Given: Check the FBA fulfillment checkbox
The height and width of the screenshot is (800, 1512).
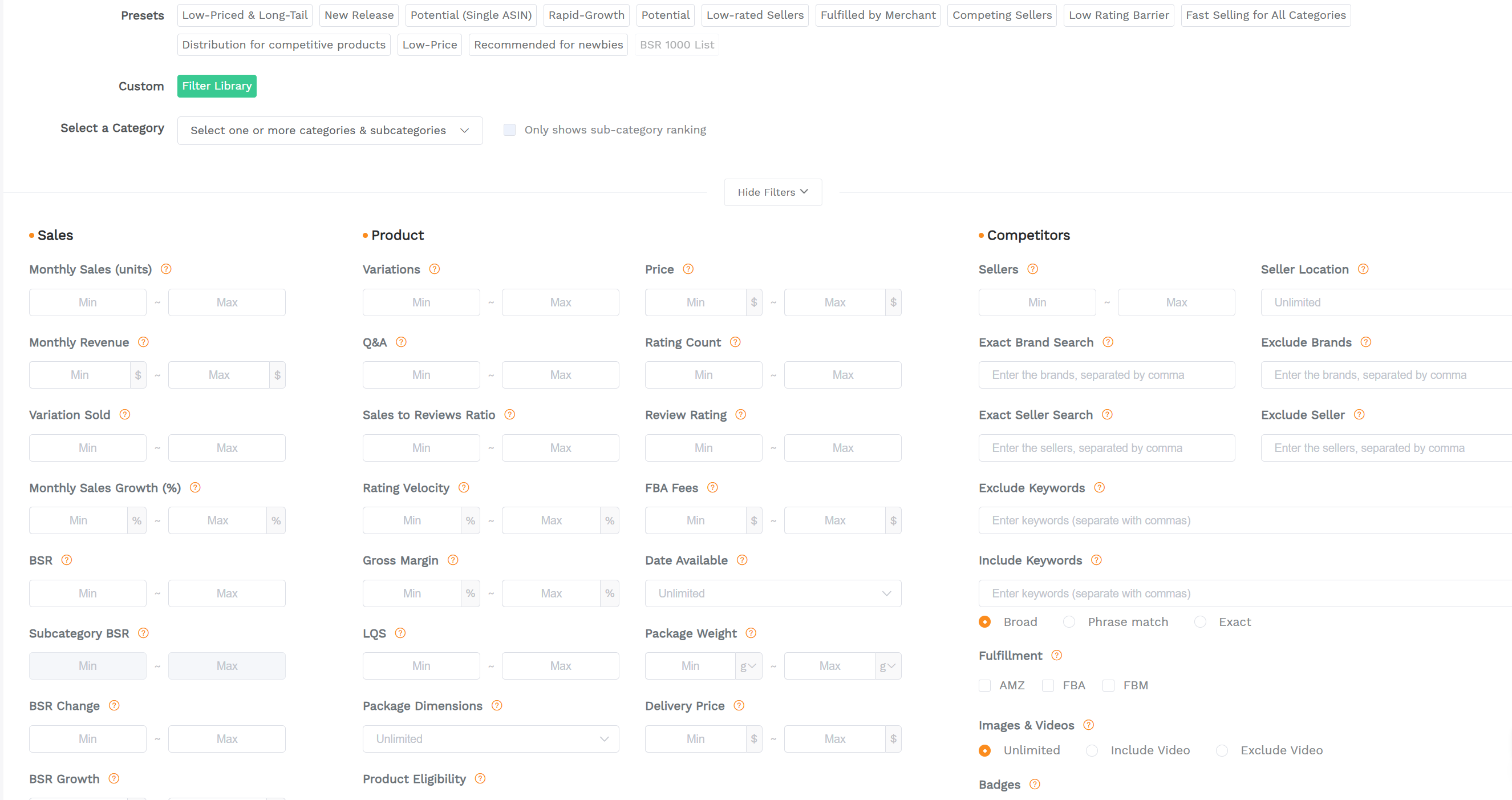Looking at the screenshot, I should point(1048,685).
